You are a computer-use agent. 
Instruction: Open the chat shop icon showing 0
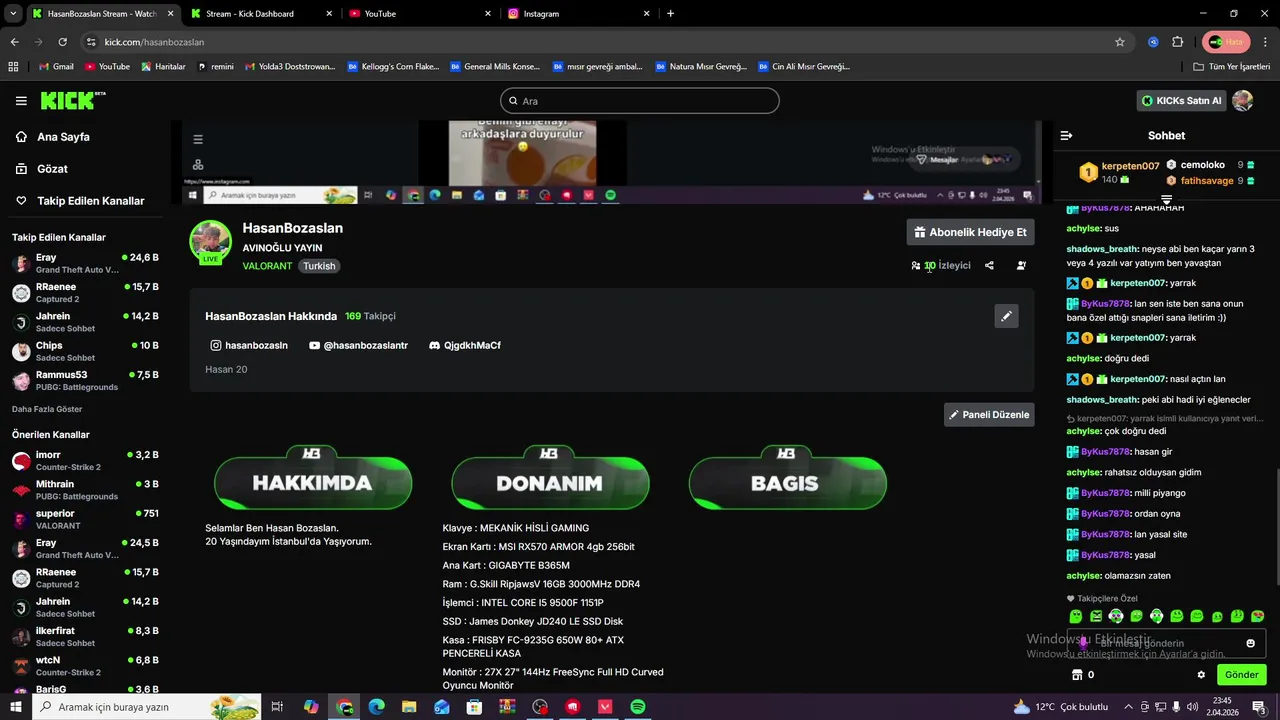(x=1083, y=675)
